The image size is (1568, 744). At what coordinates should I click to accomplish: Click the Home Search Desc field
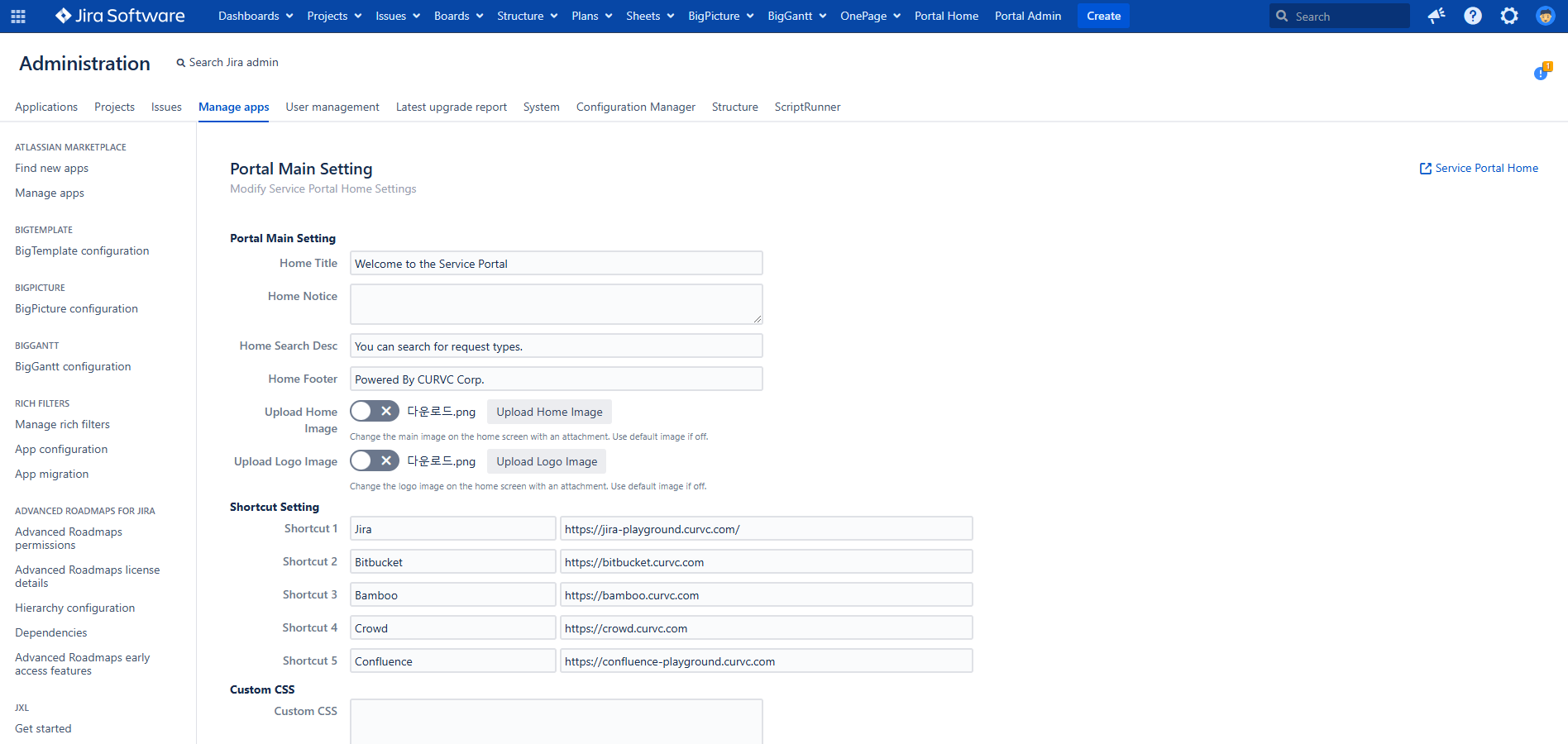556,346
